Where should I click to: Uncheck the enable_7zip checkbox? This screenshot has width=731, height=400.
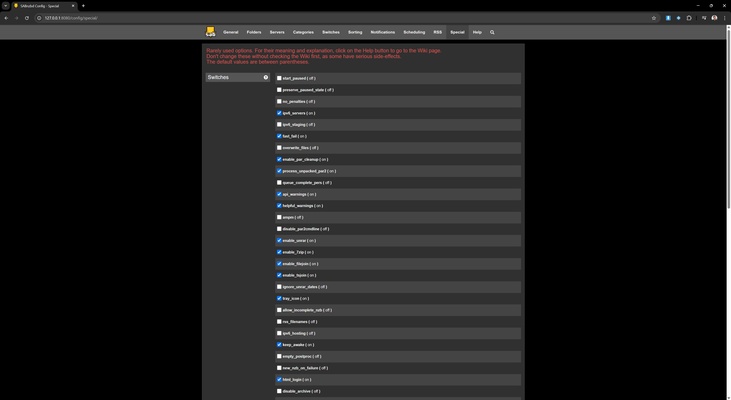point(279,252)
